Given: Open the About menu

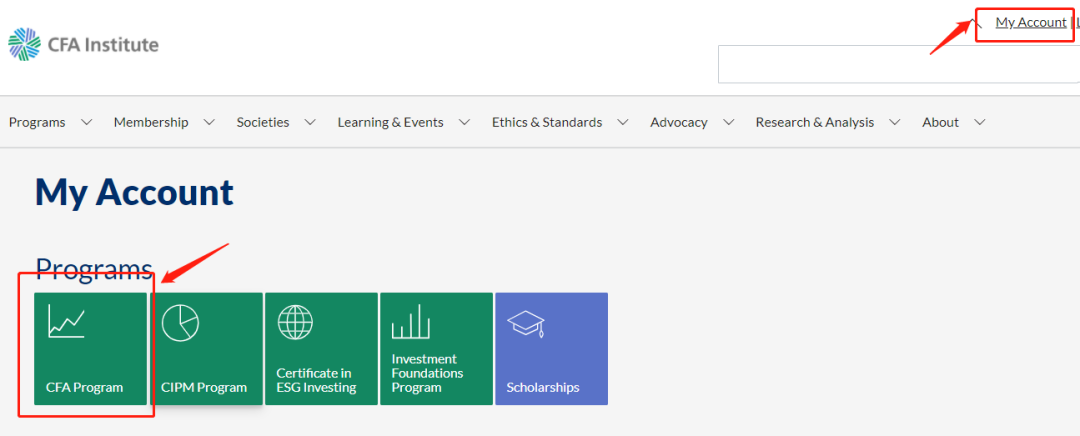Looking at the screenshot, I should click(x=940, y=123).
